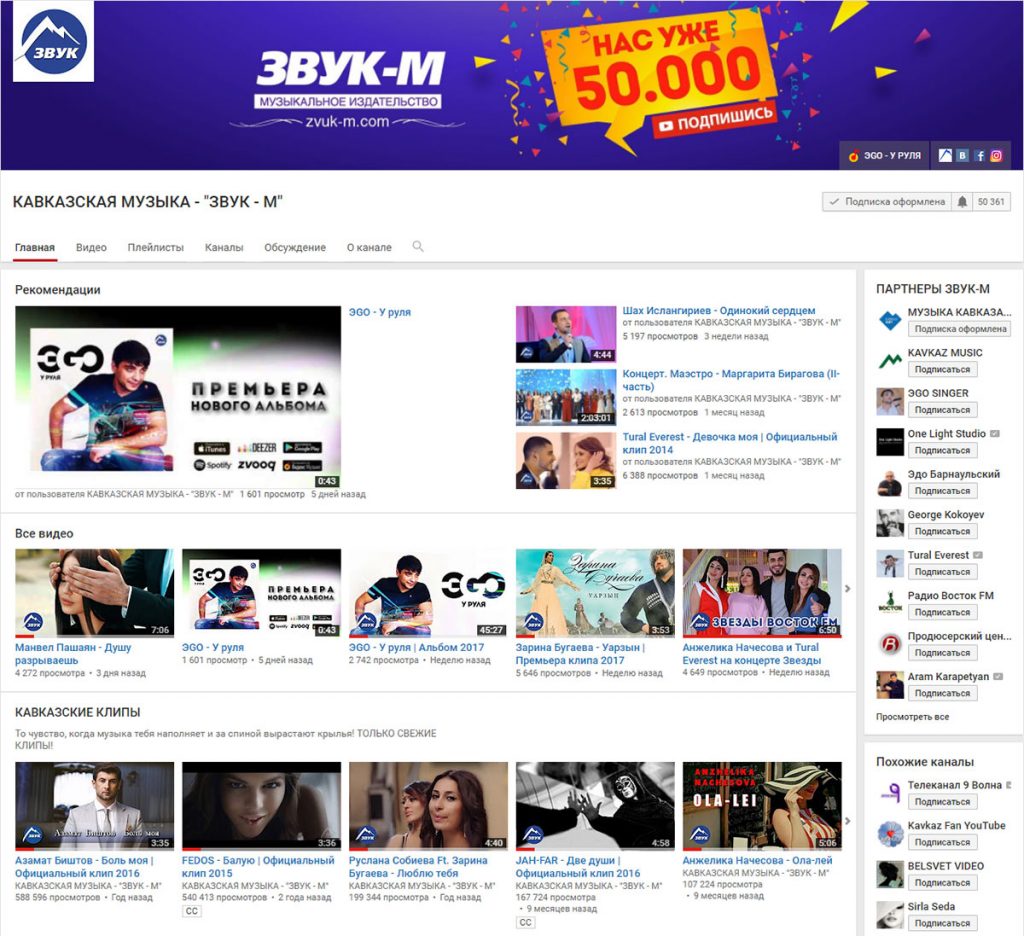Open the BELSVET VIDEO channel avatar
Image resolution: width=1024 pixels, height=936 pixels.
(890, 874)
